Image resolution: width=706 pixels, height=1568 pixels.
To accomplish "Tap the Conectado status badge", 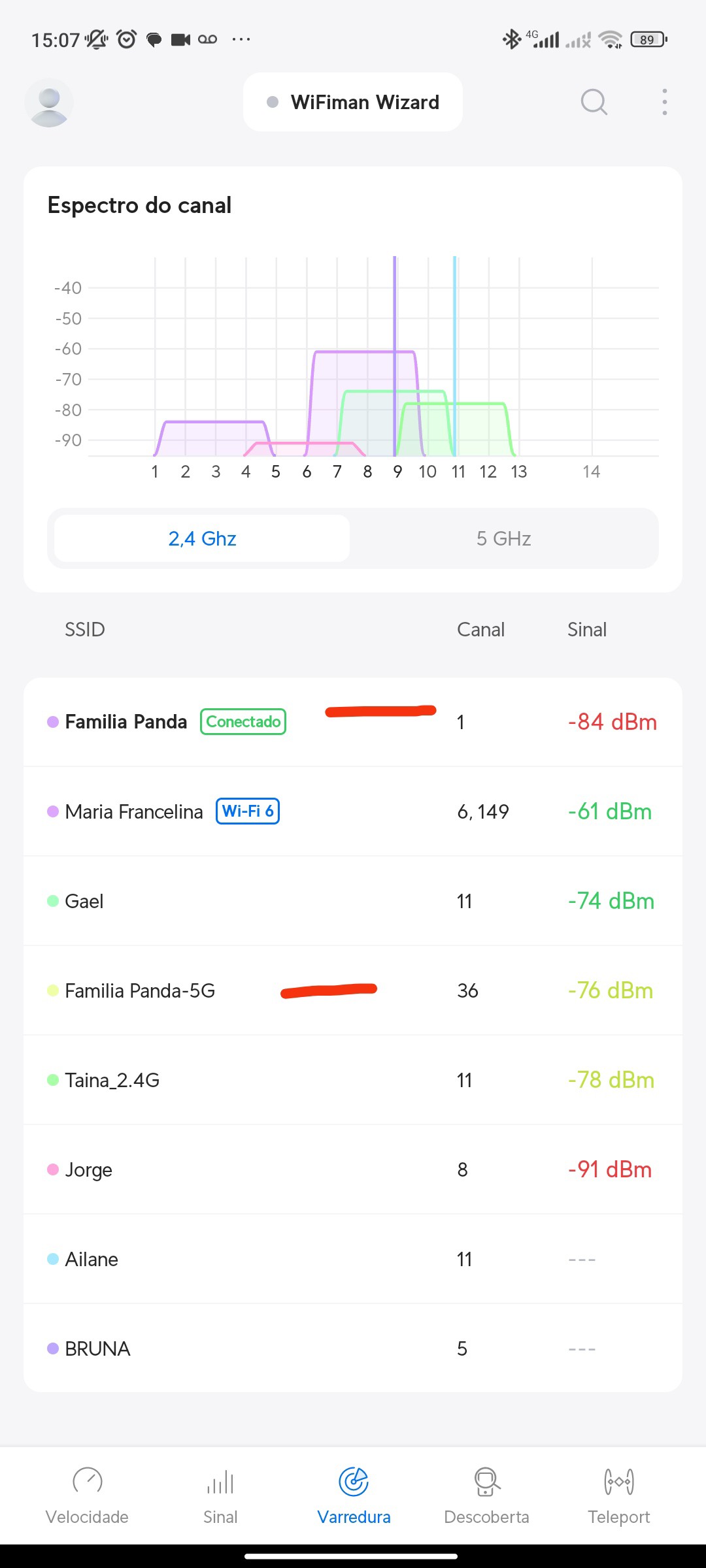I will tap(243, 722).
